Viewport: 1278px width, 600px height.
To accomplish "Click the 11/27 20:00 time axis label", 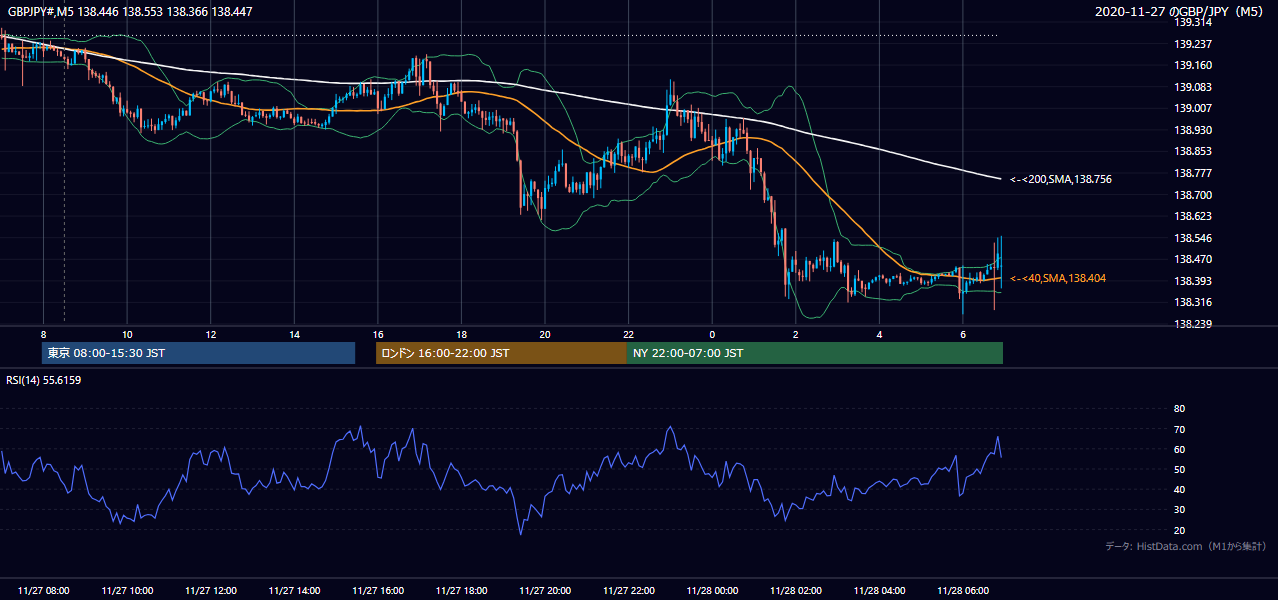I will pos(545,591).
